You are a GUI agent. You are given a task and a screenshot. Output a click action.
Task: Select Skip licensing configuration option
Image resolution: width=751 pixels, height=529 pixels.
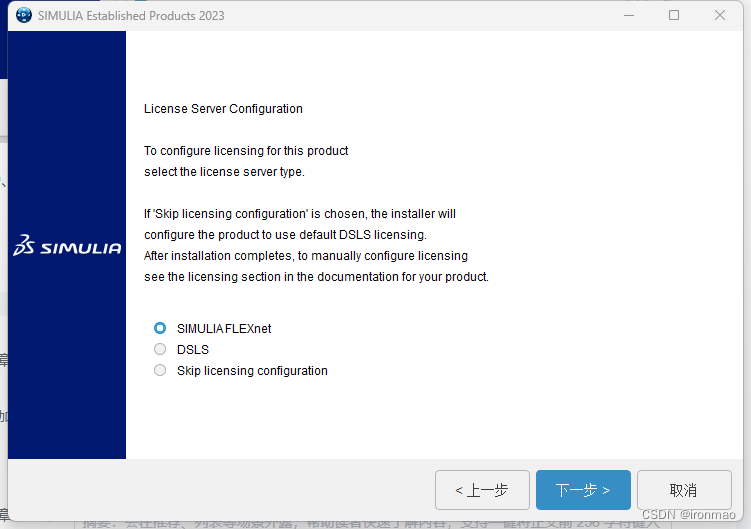(160, 370)
